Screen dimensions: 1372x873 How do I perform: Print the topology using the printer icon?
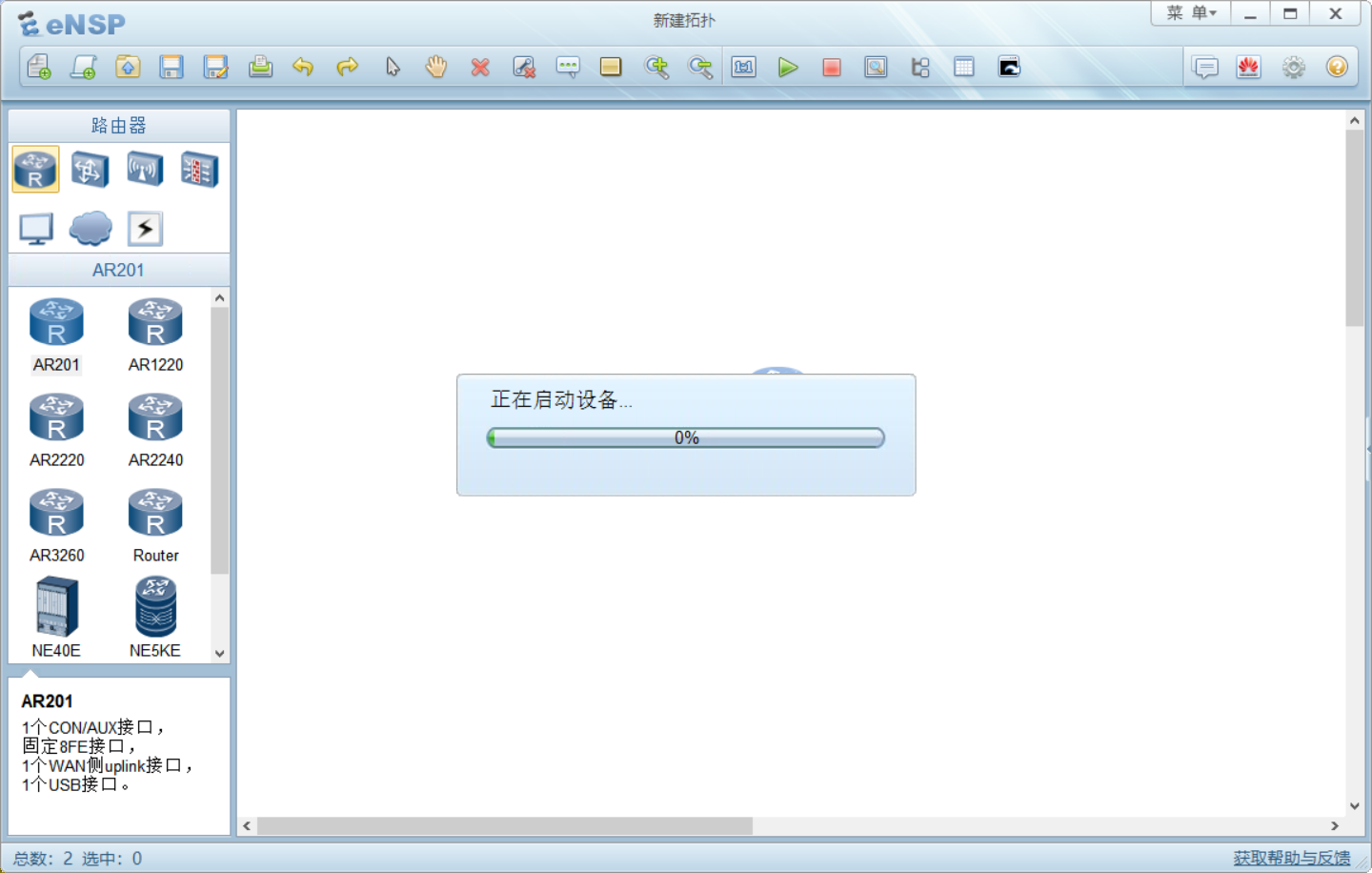[260, 67]
